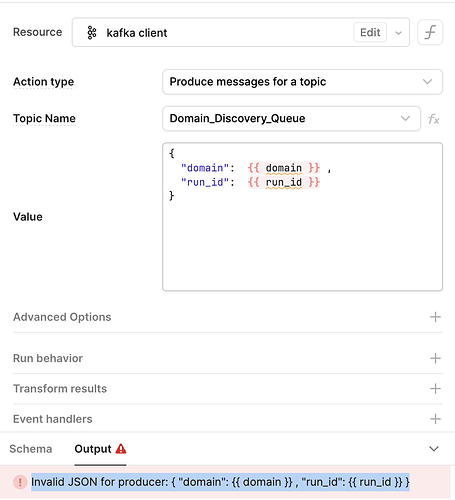Click the Advanced Options section label

pyautogui.click(x=62, y=317)
